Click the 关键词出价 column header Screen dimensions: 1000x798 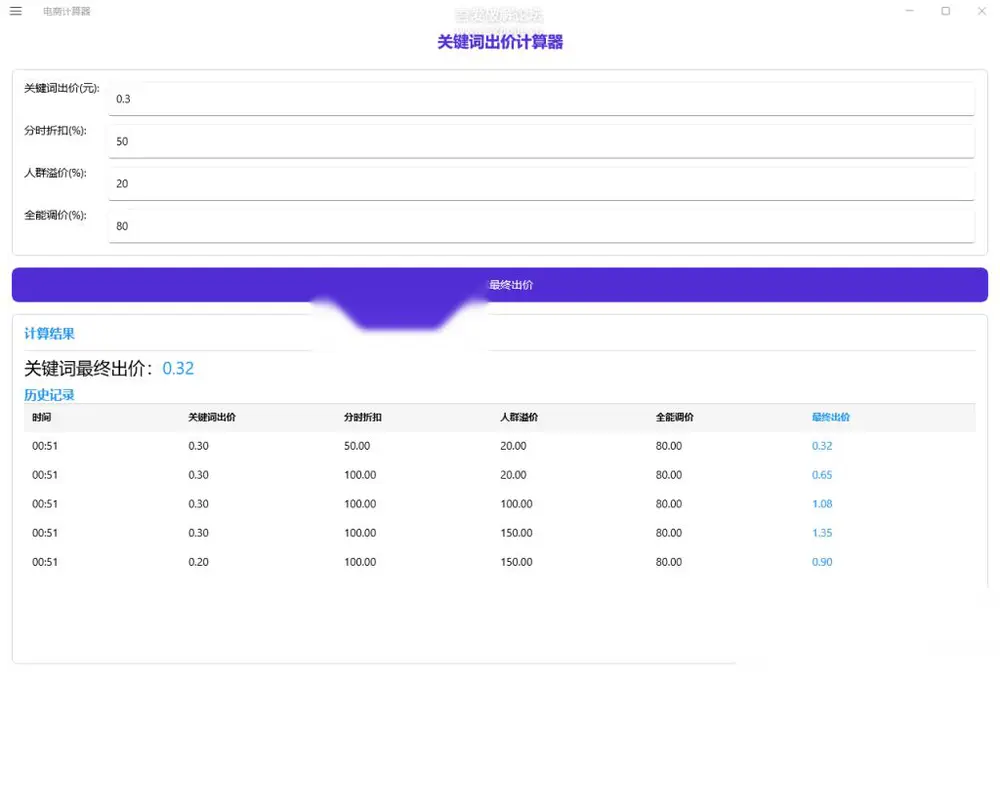pyautogui.click(x=212, y=417)
